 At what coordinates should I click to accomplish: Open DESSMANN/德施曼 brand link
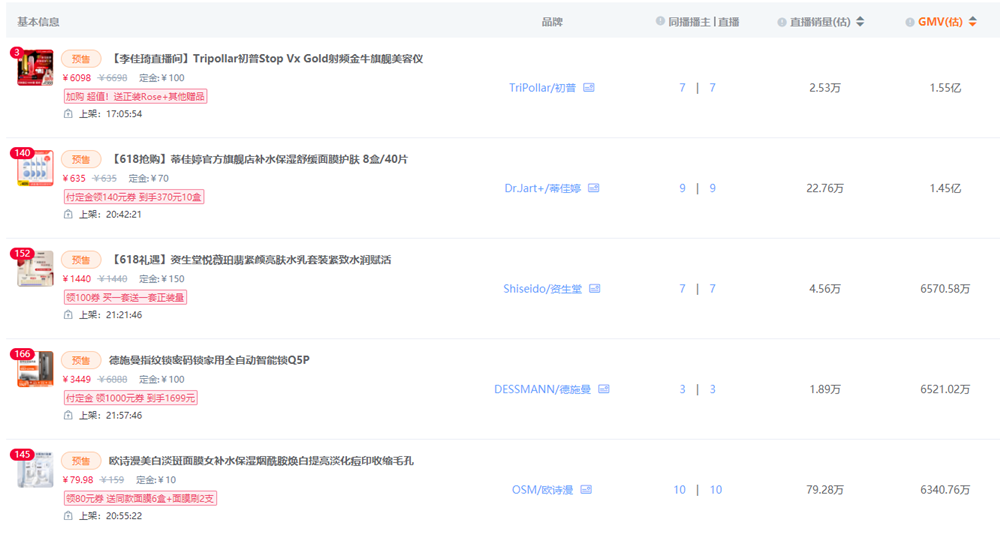(543, 389)
